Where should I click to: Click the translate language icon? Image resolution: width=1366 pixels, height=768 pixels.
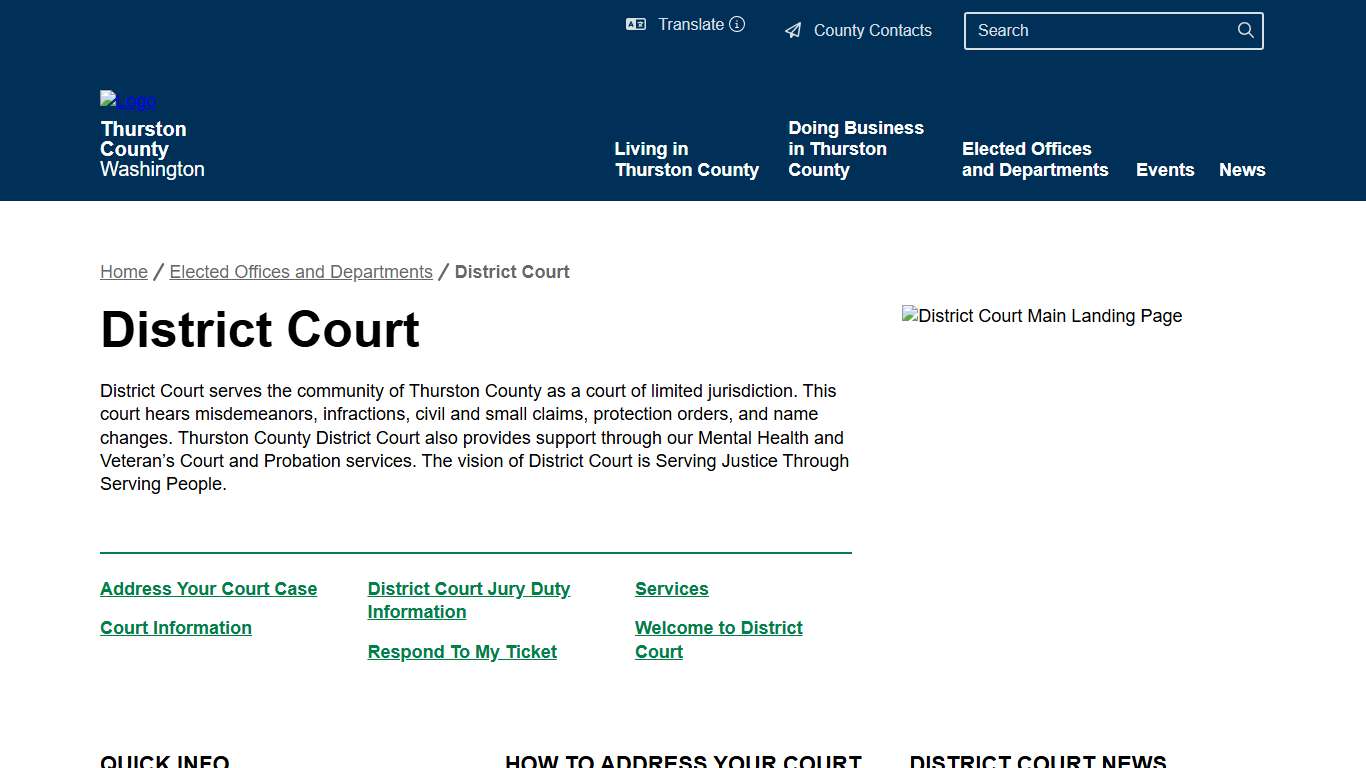(x=636, y=24)
